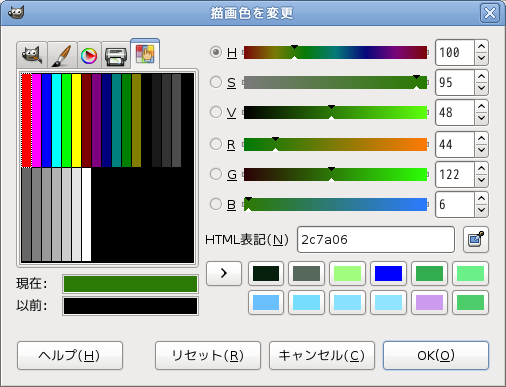Select the R red radio button
Screen dimensions: 506x387
(x=216, y=144)
